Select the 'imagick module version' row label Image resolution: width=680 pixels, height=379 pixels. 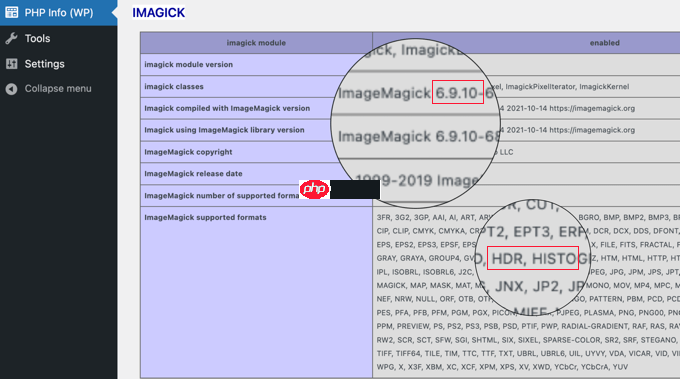click(189, 65)
